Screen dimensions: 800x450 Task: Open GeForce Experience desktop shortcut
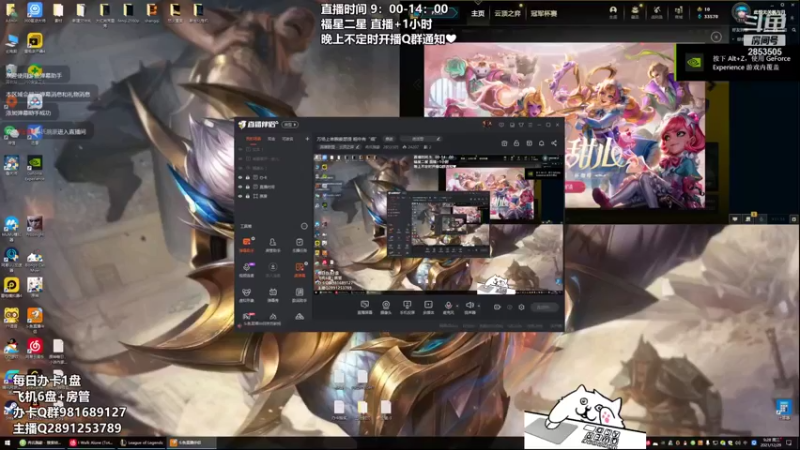point(35,168)
